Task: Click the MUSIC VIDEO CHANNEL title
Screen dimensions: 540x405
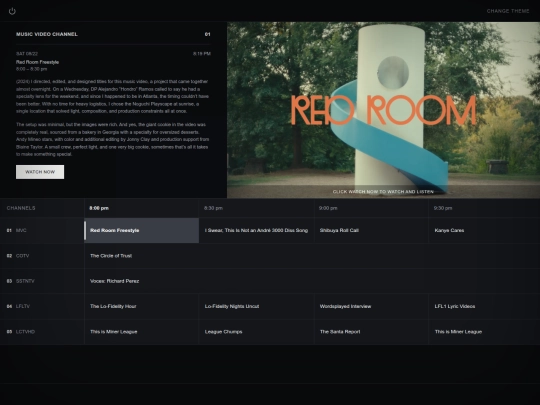Action: 47,34
